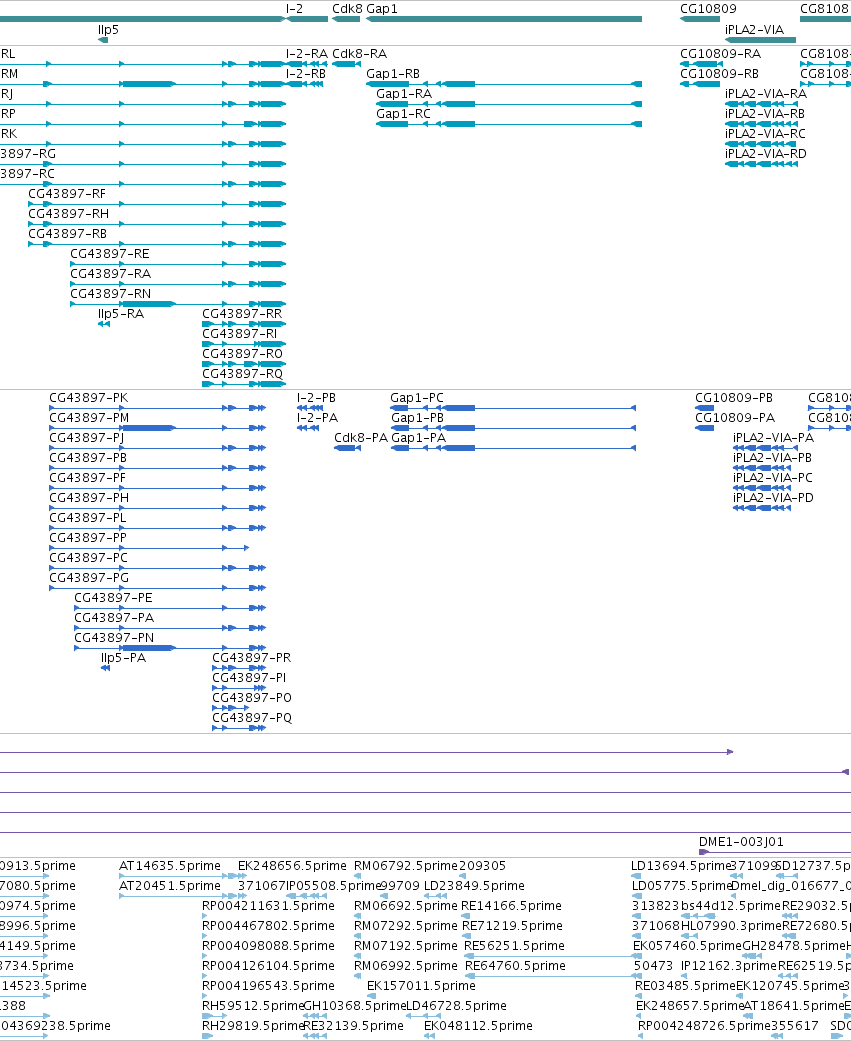Click the Ilp5 gene feature

(103, 40)
